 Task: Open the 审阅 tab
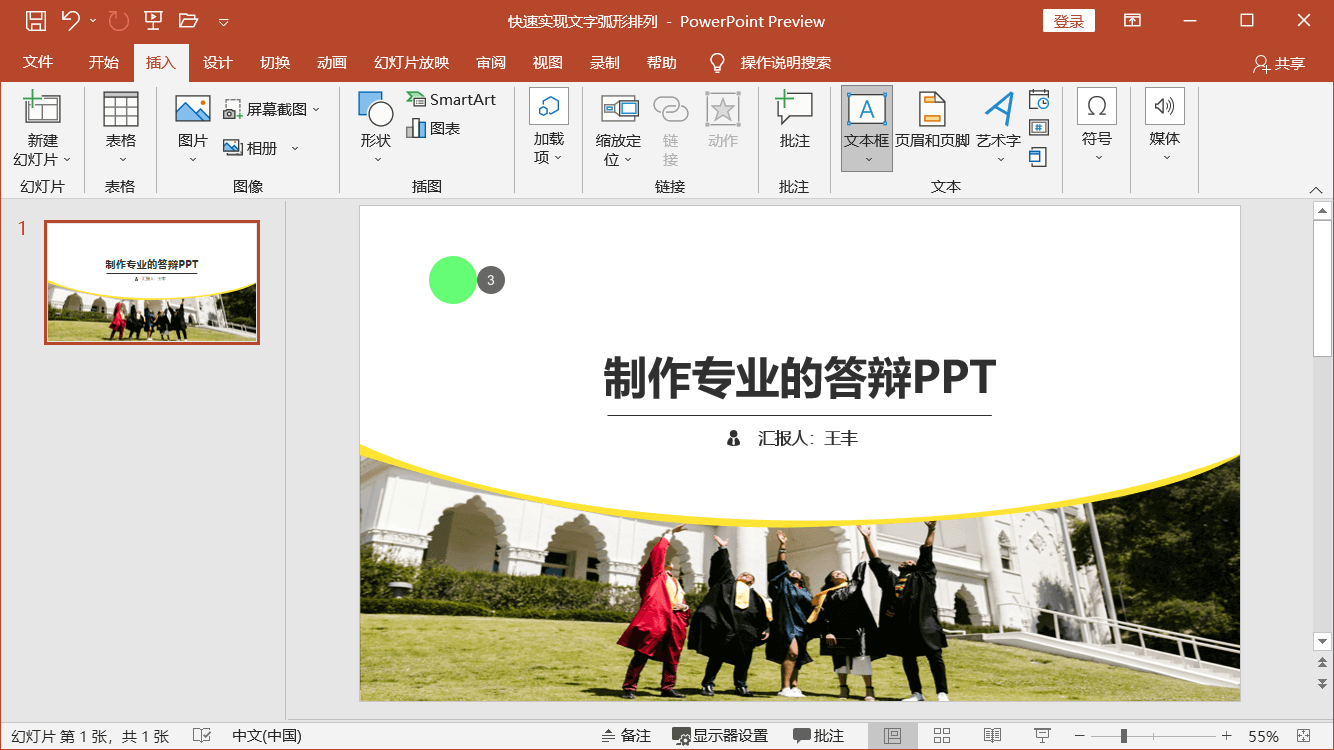pyautogui.click(x=491, y=62)
